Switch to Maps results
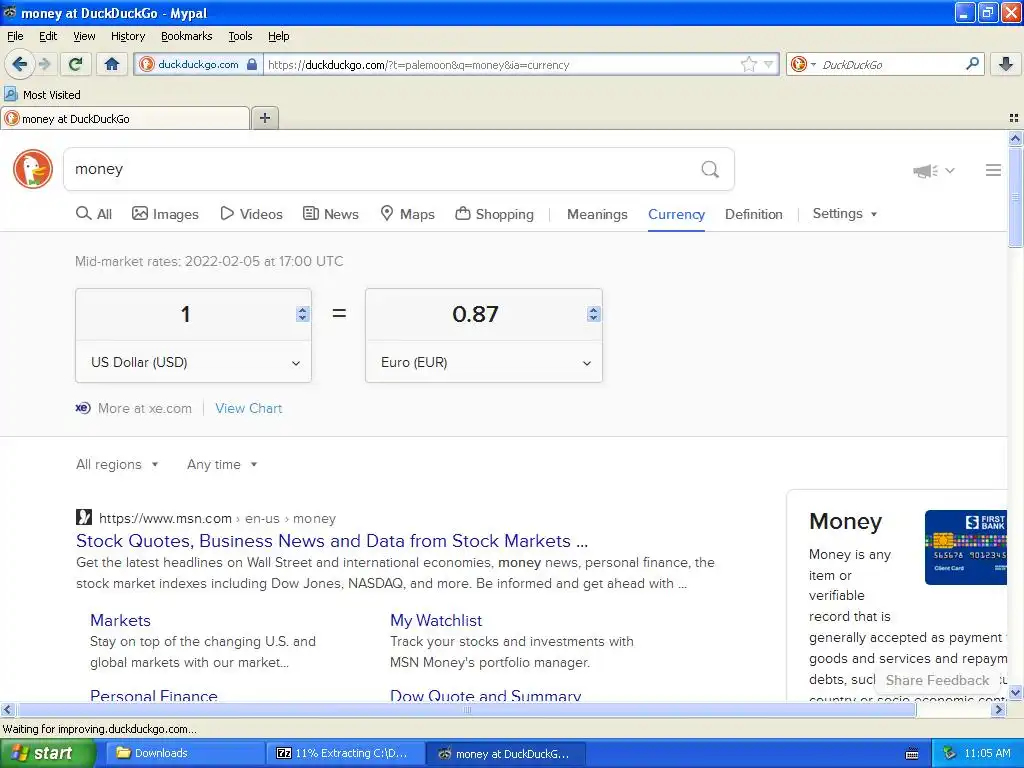Image resolution: width=1024 pixels, height=768 pixels. (408, 214)
